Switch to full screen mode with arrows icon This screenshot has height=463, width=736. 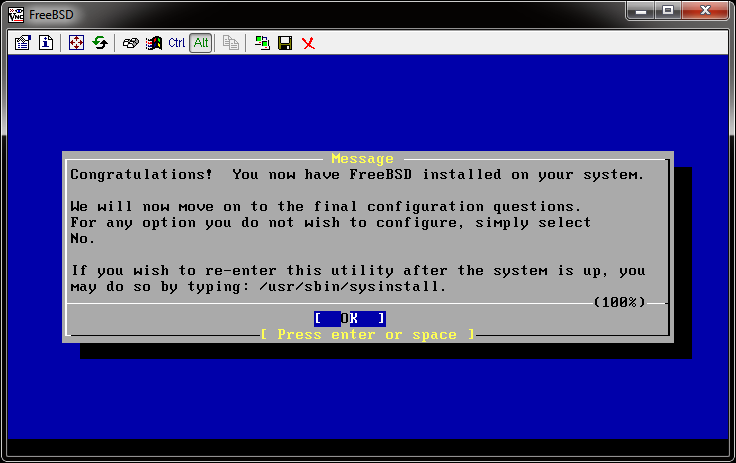coord(76,43)
